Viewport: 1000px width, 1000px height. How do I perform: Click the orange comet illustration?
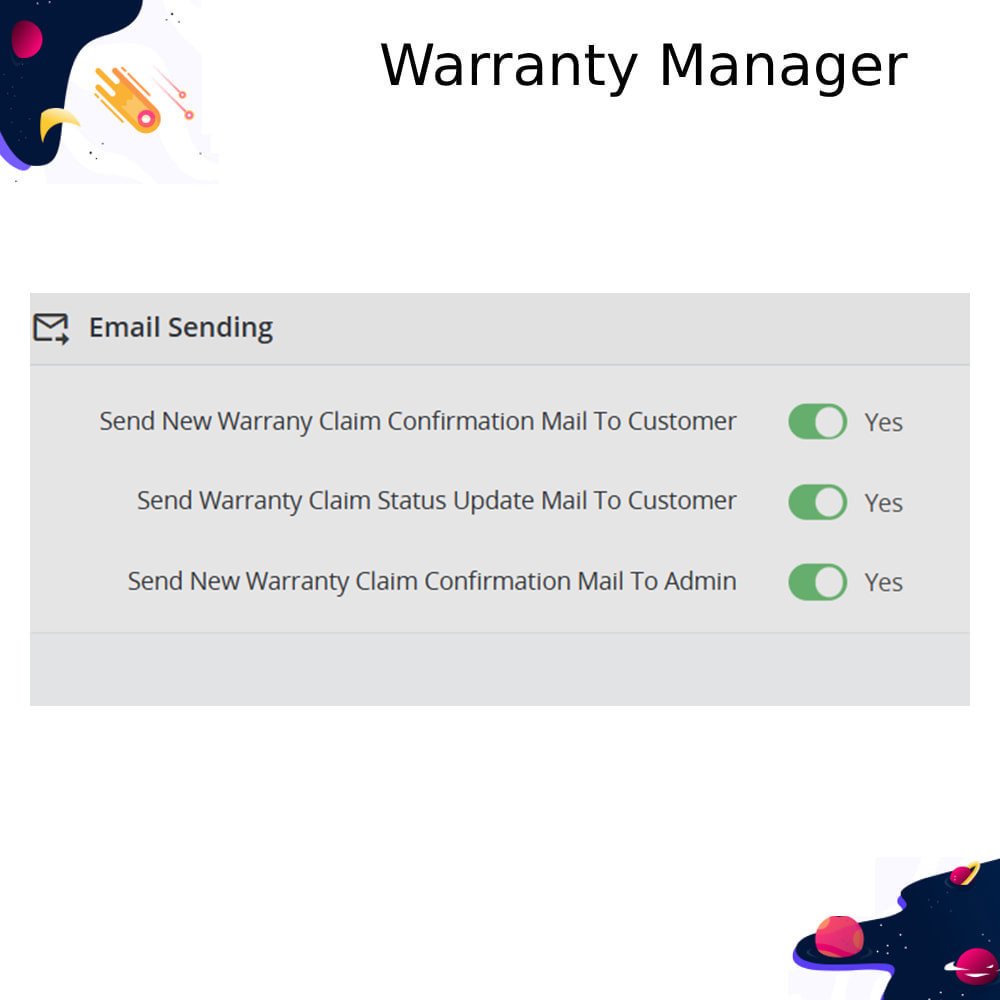[x=128, y=100]
